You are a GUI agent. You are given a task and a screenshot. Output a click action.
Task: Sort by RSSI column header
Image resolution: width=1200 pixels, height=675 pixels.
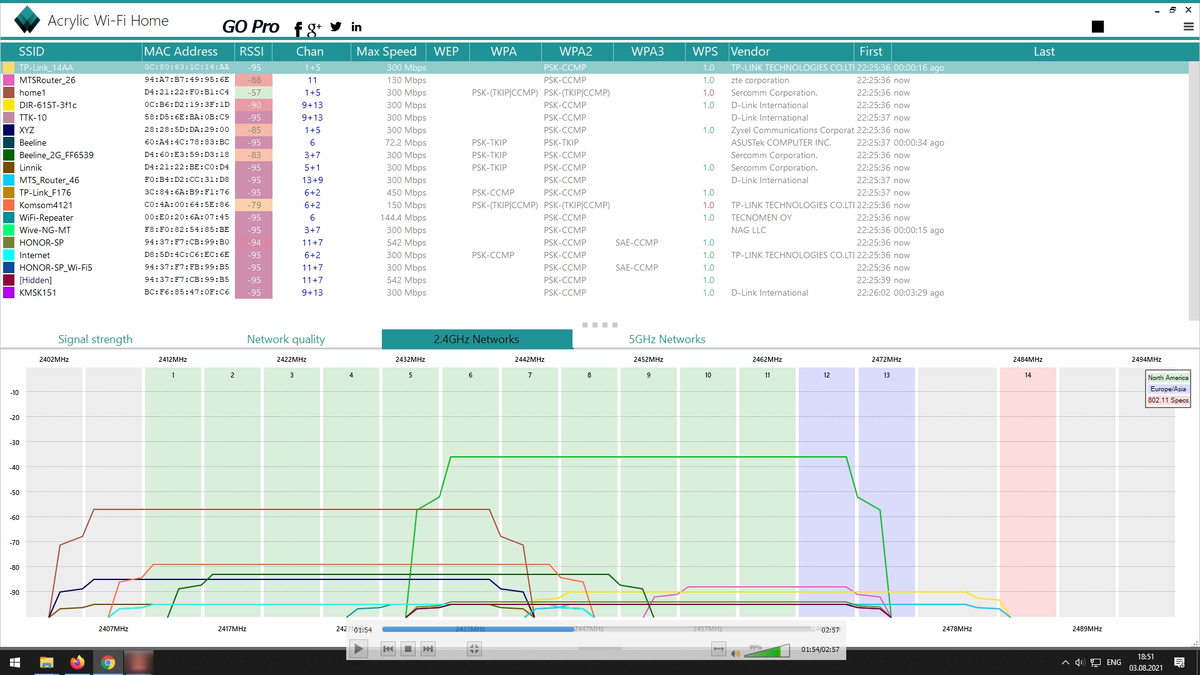252,51
